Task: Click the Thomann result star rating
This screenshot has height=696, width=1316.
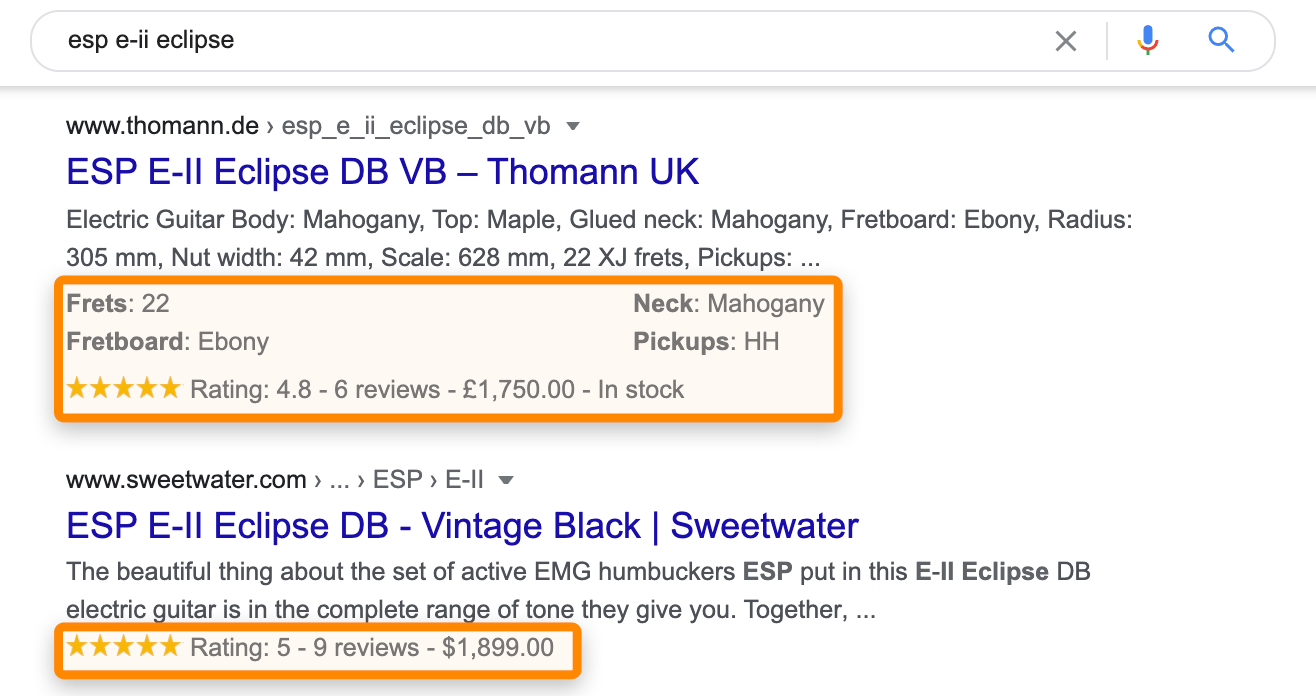Action: (x=123, y=388)
